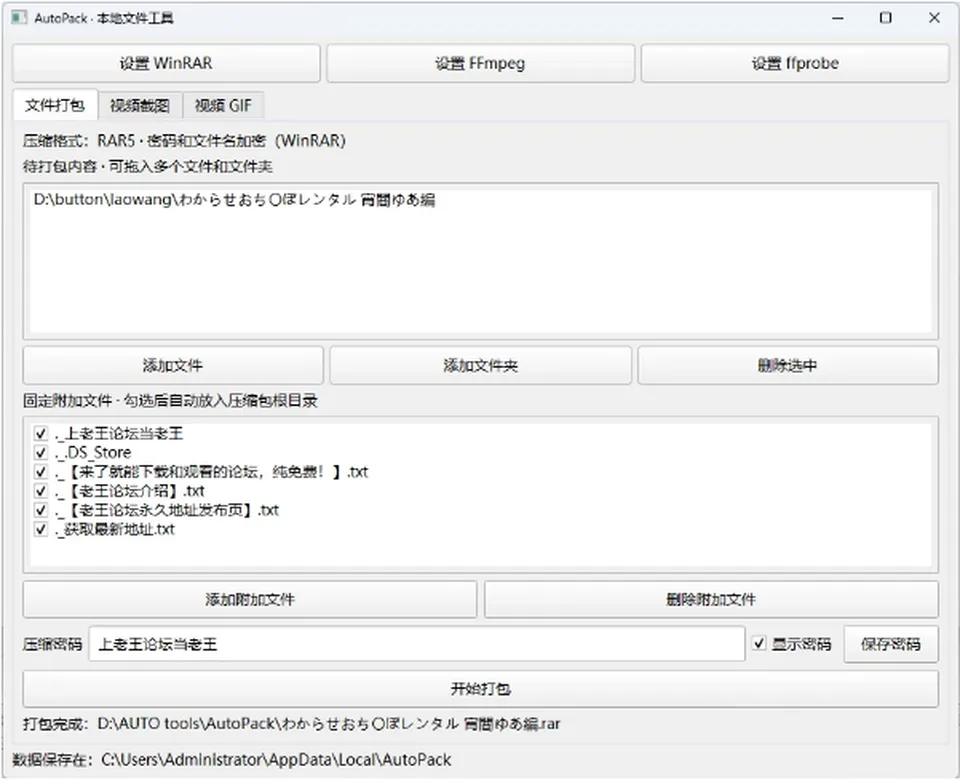Close the AutoPack window
960x780 pixels.
pyautogui.click(x=934, y=18)
